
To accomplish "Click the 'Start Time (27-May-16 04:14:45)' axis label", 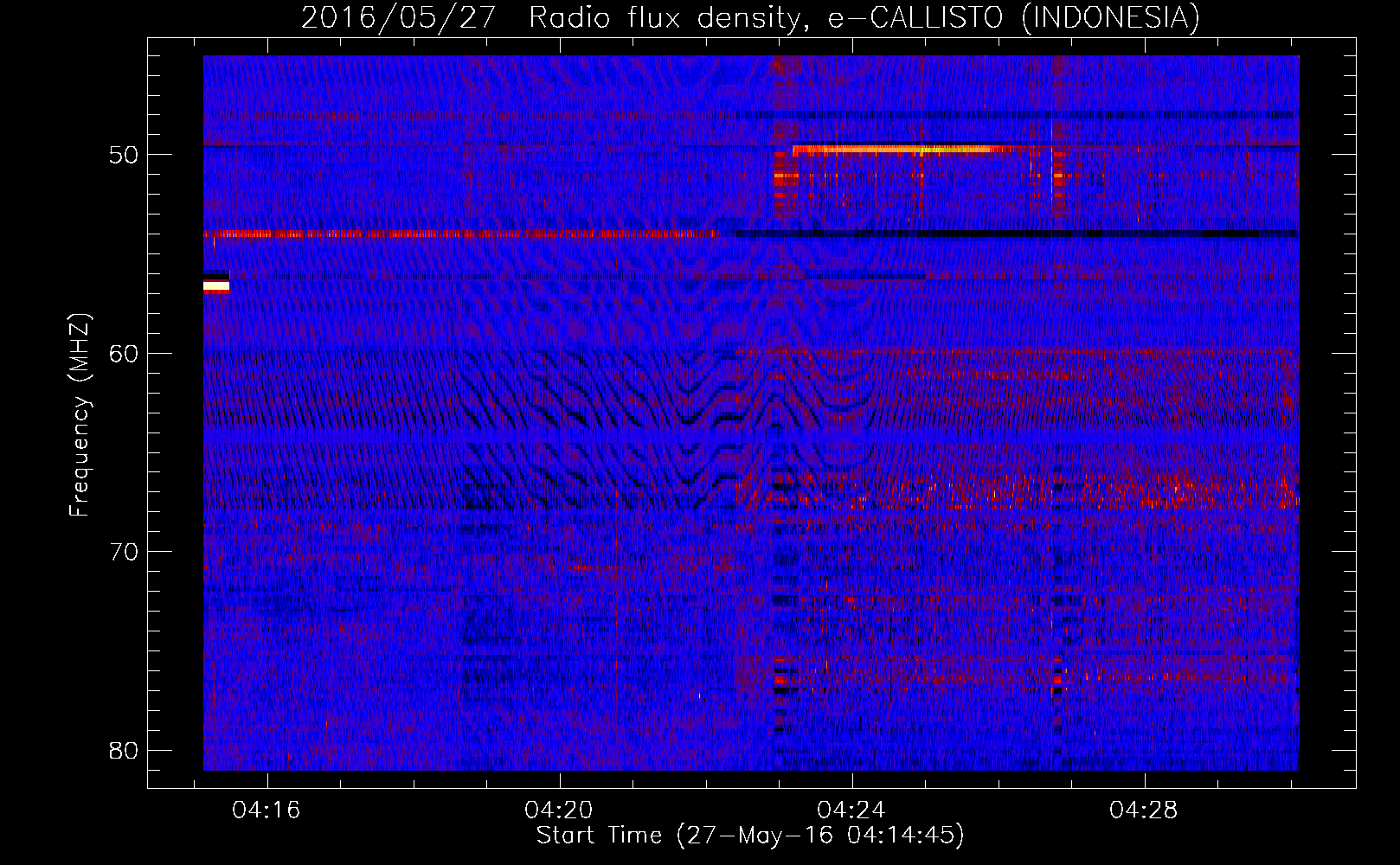I will 749,836.
